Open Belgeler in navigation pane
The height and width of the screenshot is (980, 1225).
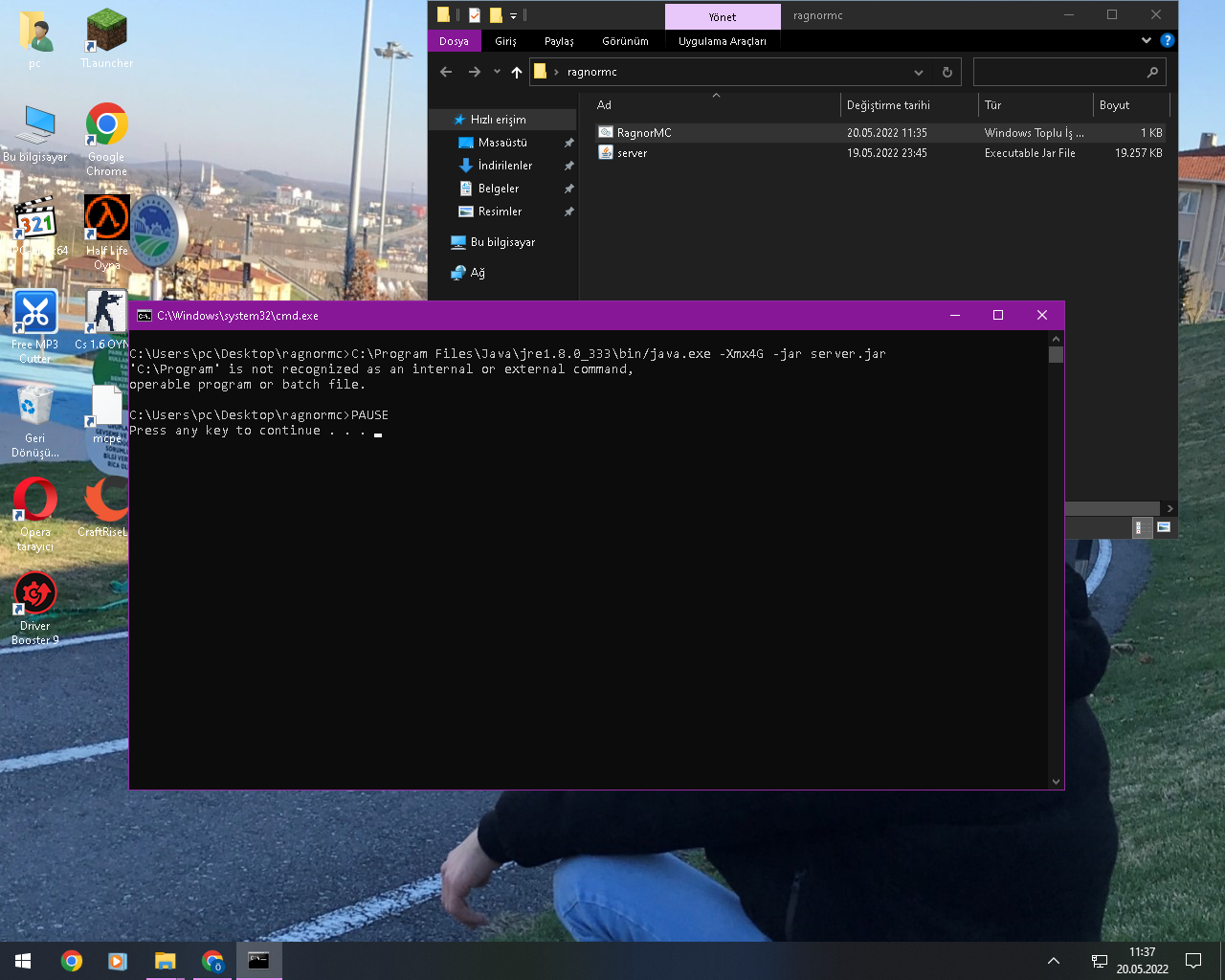(x=498, y=189)
